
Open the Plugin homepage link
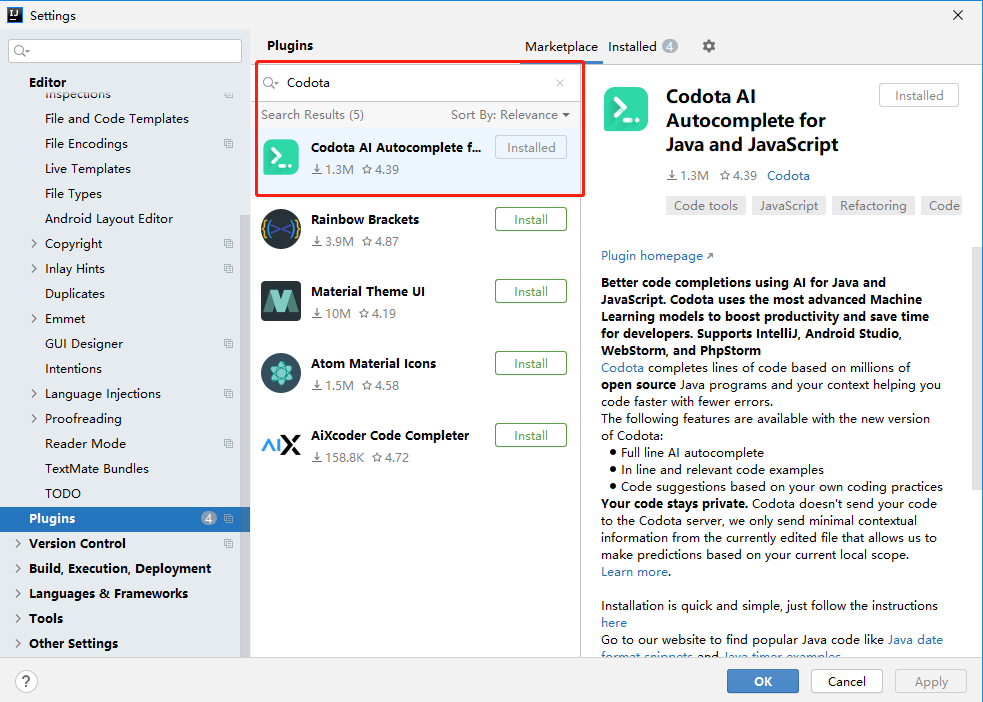(x=656, y=256)
